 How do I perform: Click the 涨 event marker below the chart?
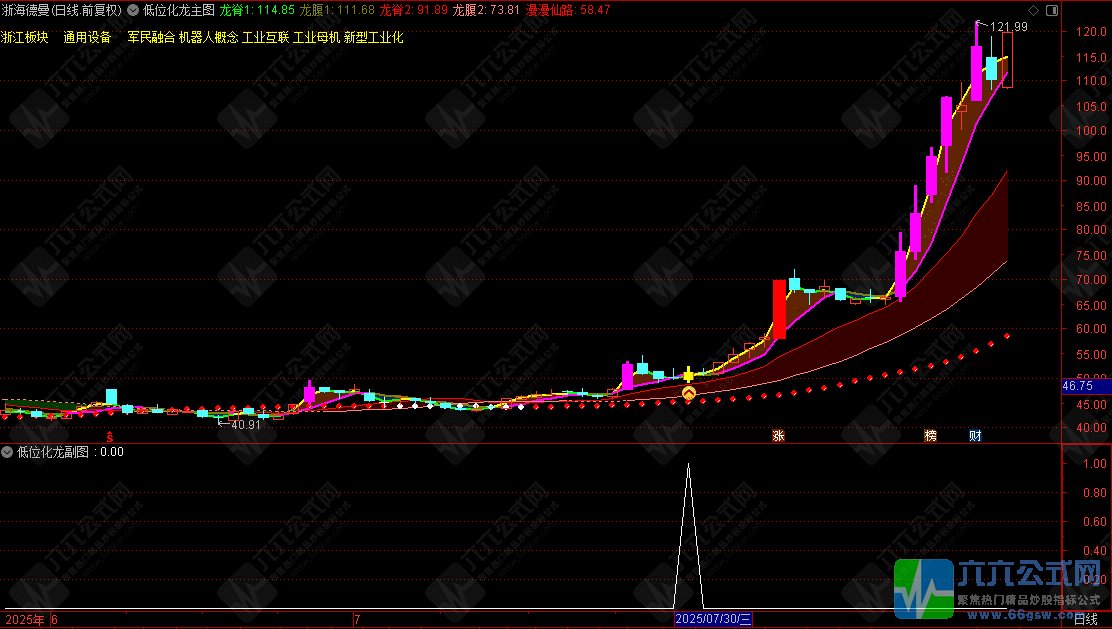779,435
